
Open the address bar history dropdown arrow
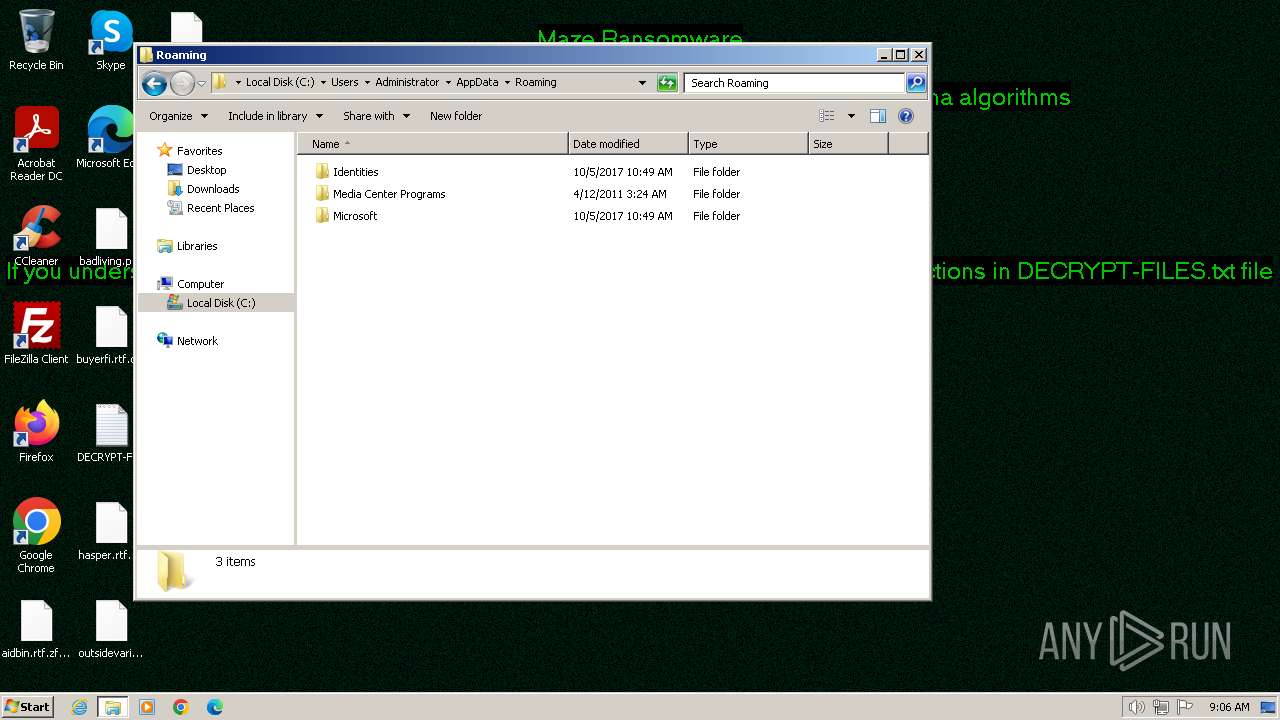[642, 83]
